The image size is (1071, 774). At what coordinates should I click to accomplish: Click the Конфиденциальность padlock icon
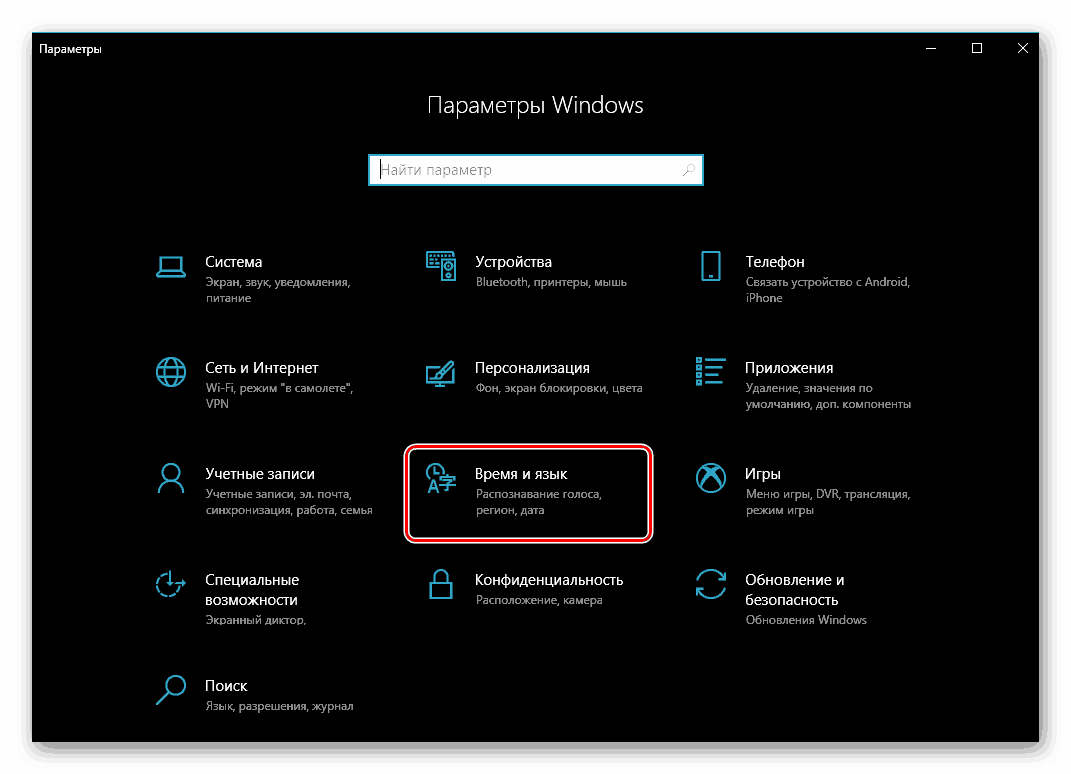click(x=441, y=584)
